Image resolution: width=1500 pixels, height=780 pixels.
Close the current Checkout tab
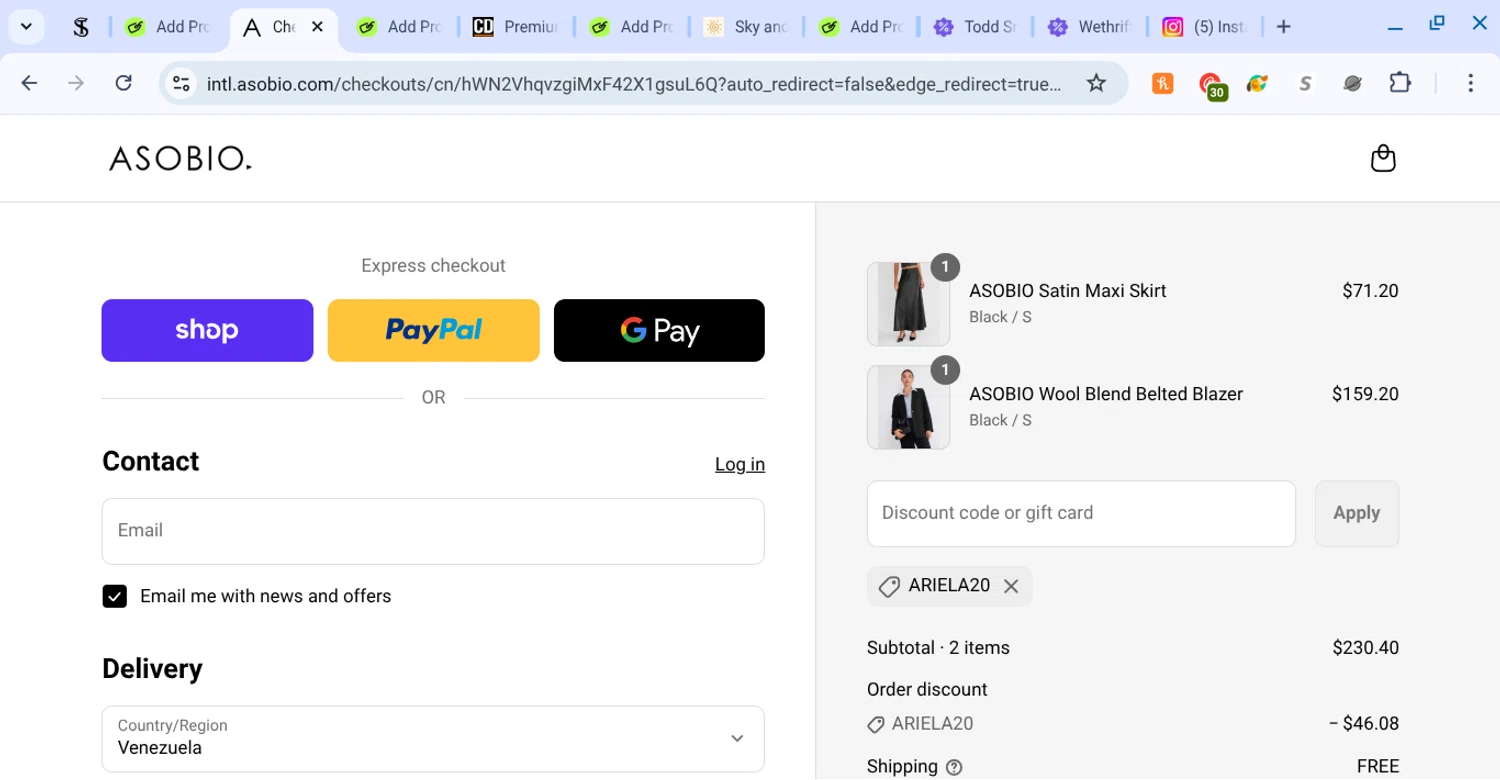pos(317,27)
